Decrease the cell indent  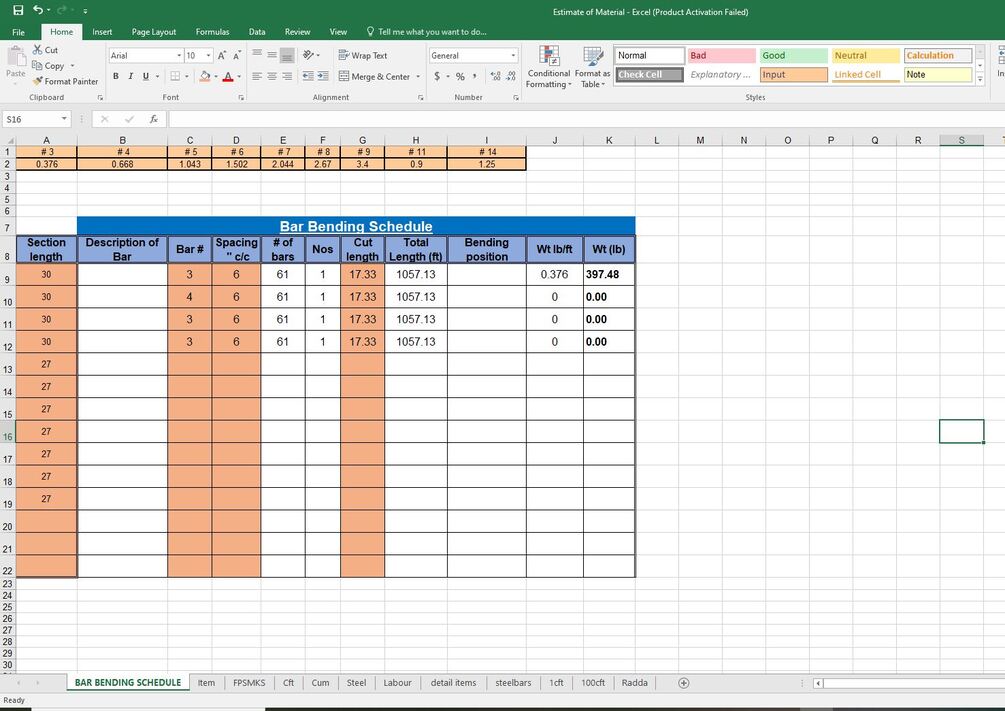[308, 76]
